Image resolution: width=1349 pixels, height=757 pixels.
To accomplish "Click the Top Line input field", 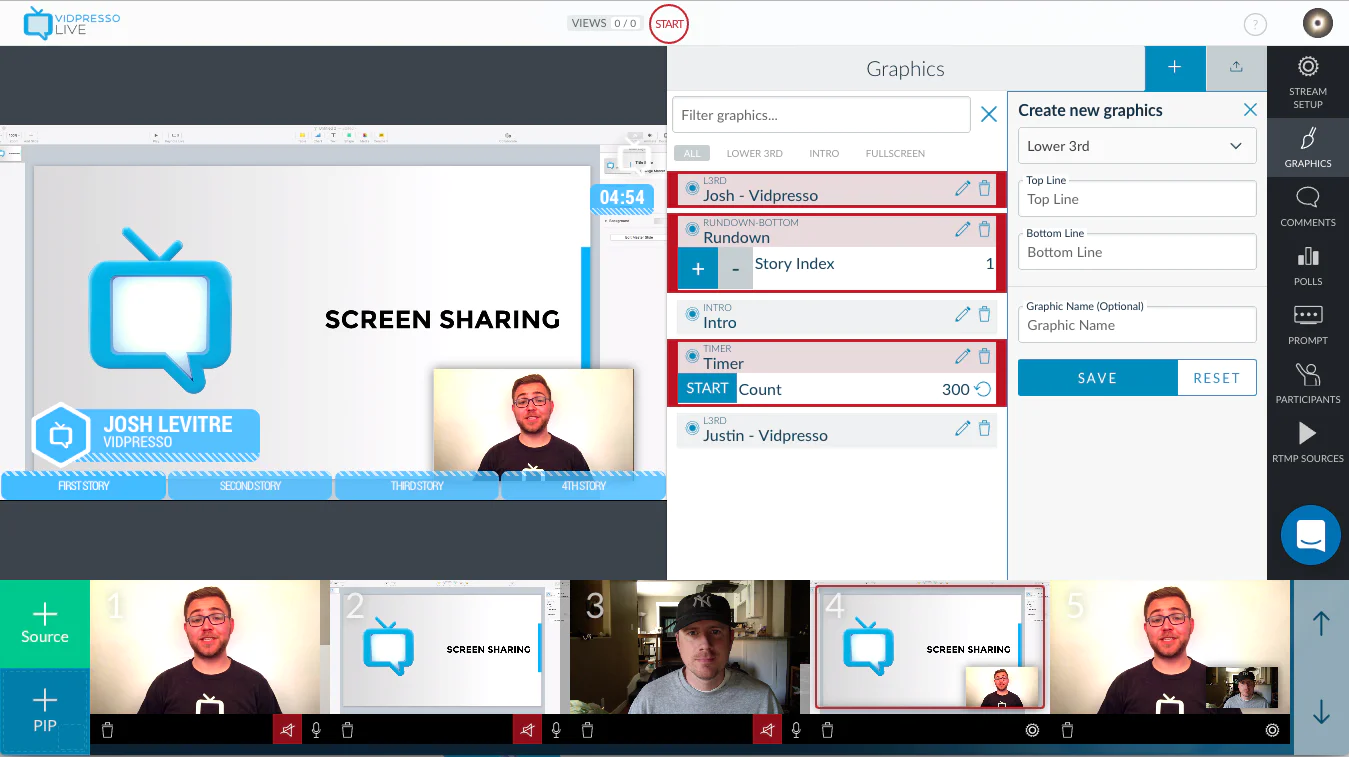I will (1137, 199).
